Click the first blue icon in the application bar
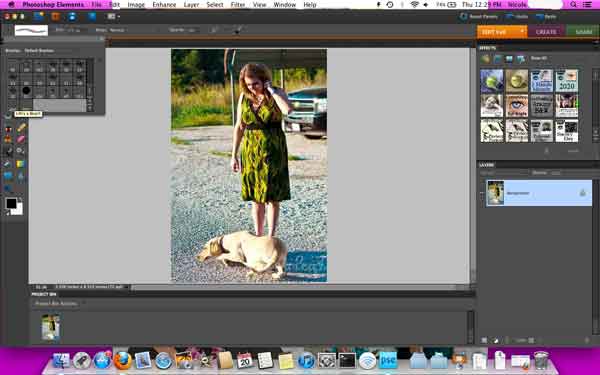 (39, 16)
